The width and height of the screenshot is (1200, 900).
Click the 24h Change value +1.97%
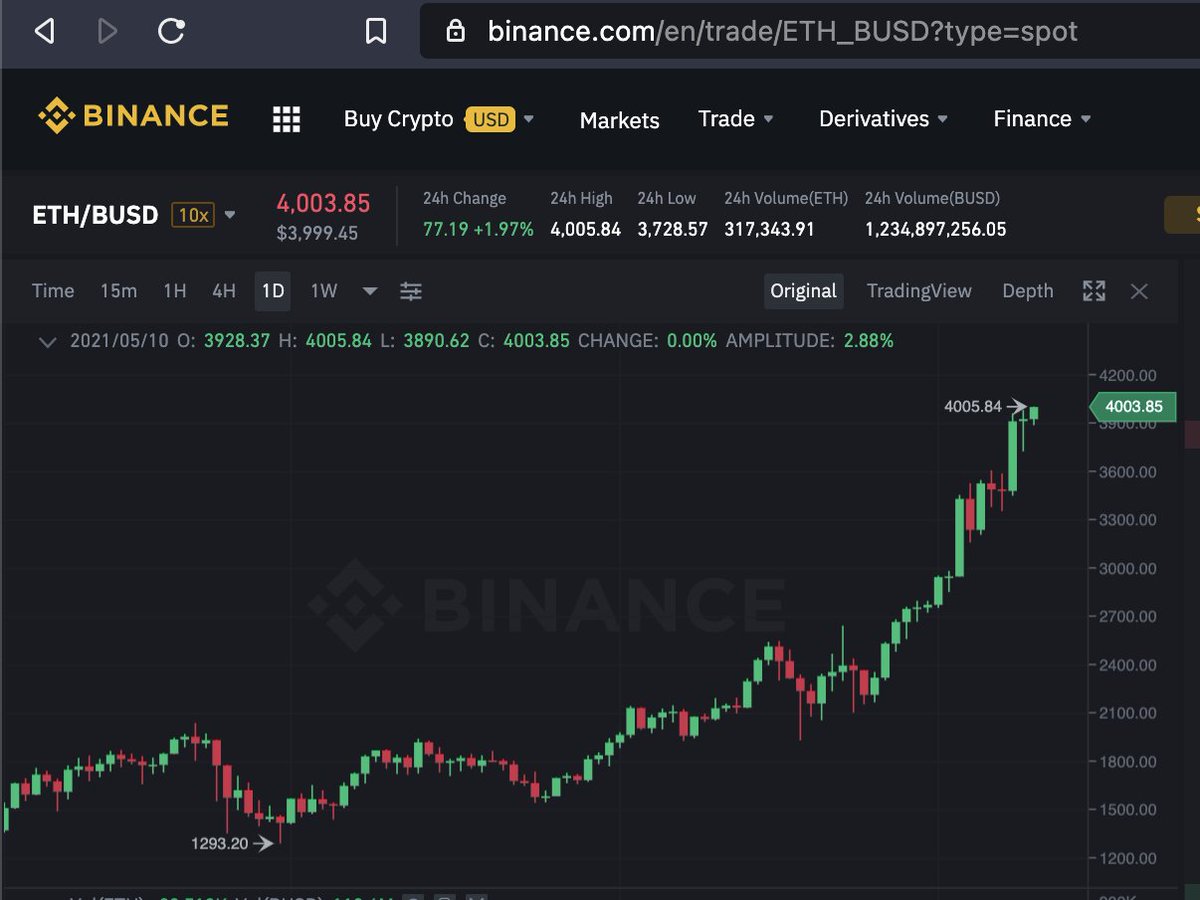503,229
